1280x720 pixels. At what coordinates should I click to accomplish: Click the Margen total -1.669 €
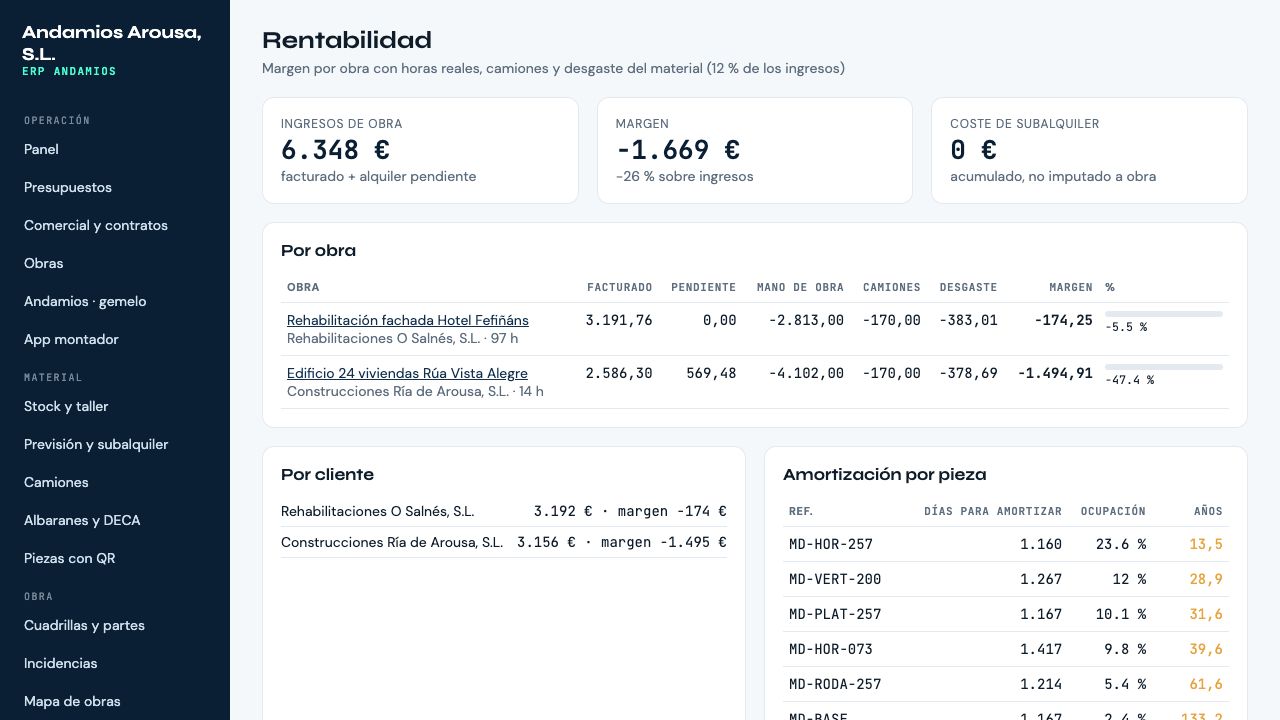pyautogui.click(x=678, y=150)
